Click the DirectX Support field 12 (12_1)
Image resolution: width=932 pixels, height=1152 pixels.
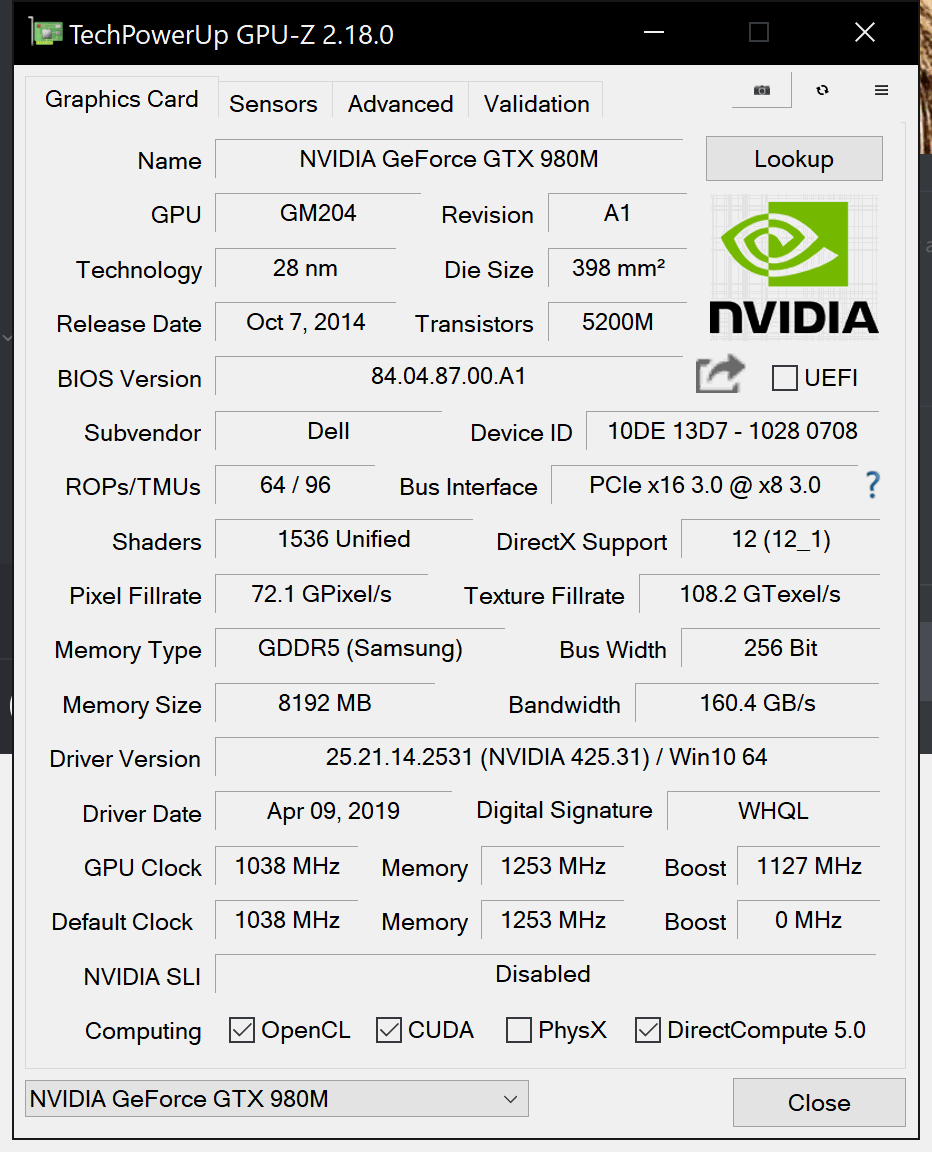point(781,539)
